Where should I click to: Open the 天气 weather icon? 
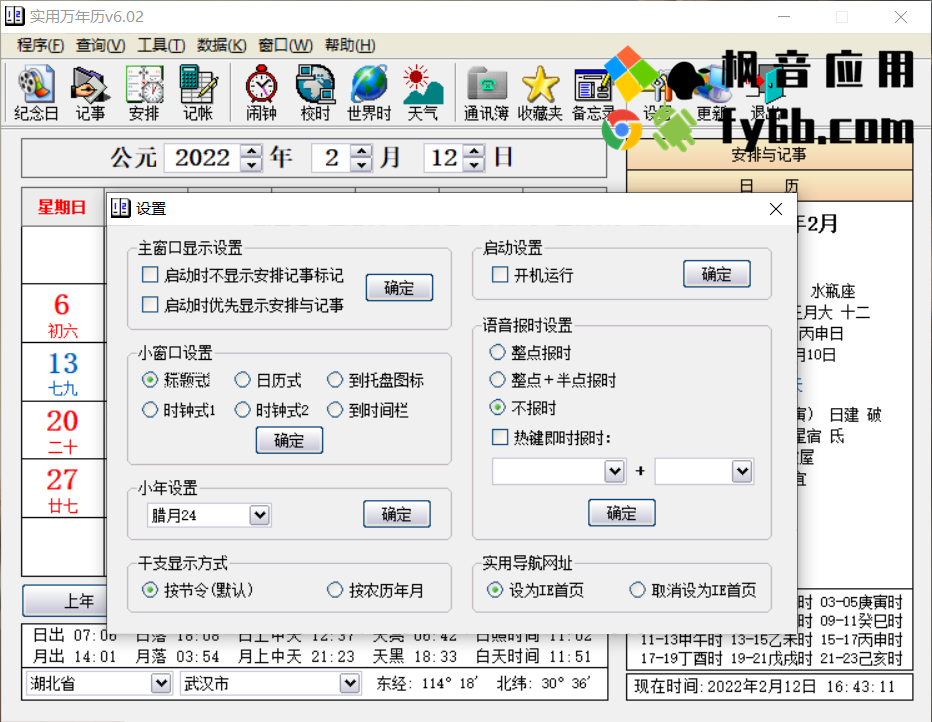(x=423, y=93)
